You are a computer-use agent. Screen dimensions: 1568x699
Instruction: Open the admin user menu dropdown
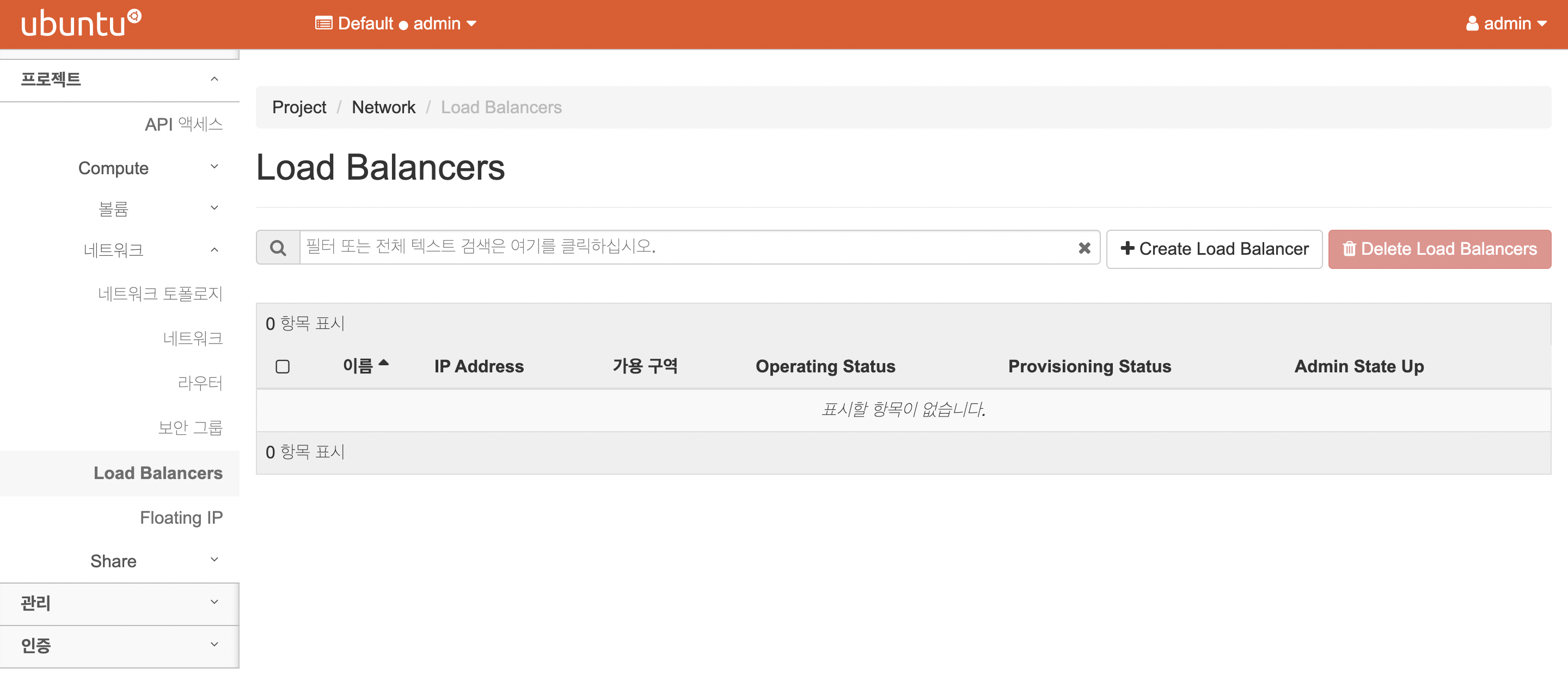point(1506,23)
